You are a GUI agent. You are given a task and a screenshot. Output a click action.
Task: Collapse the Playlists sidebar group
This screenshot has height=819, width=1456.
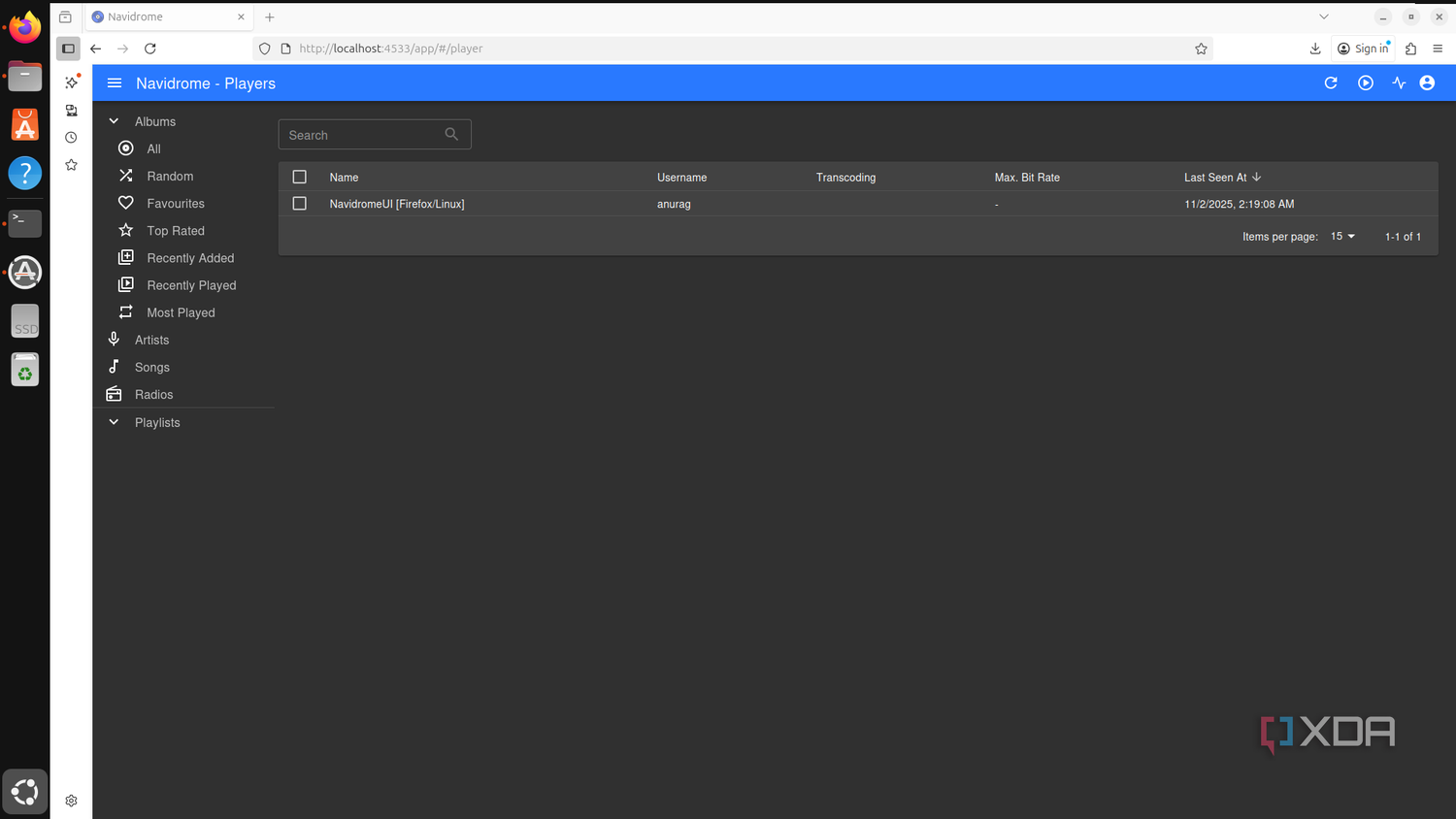[x=114, y=422]
